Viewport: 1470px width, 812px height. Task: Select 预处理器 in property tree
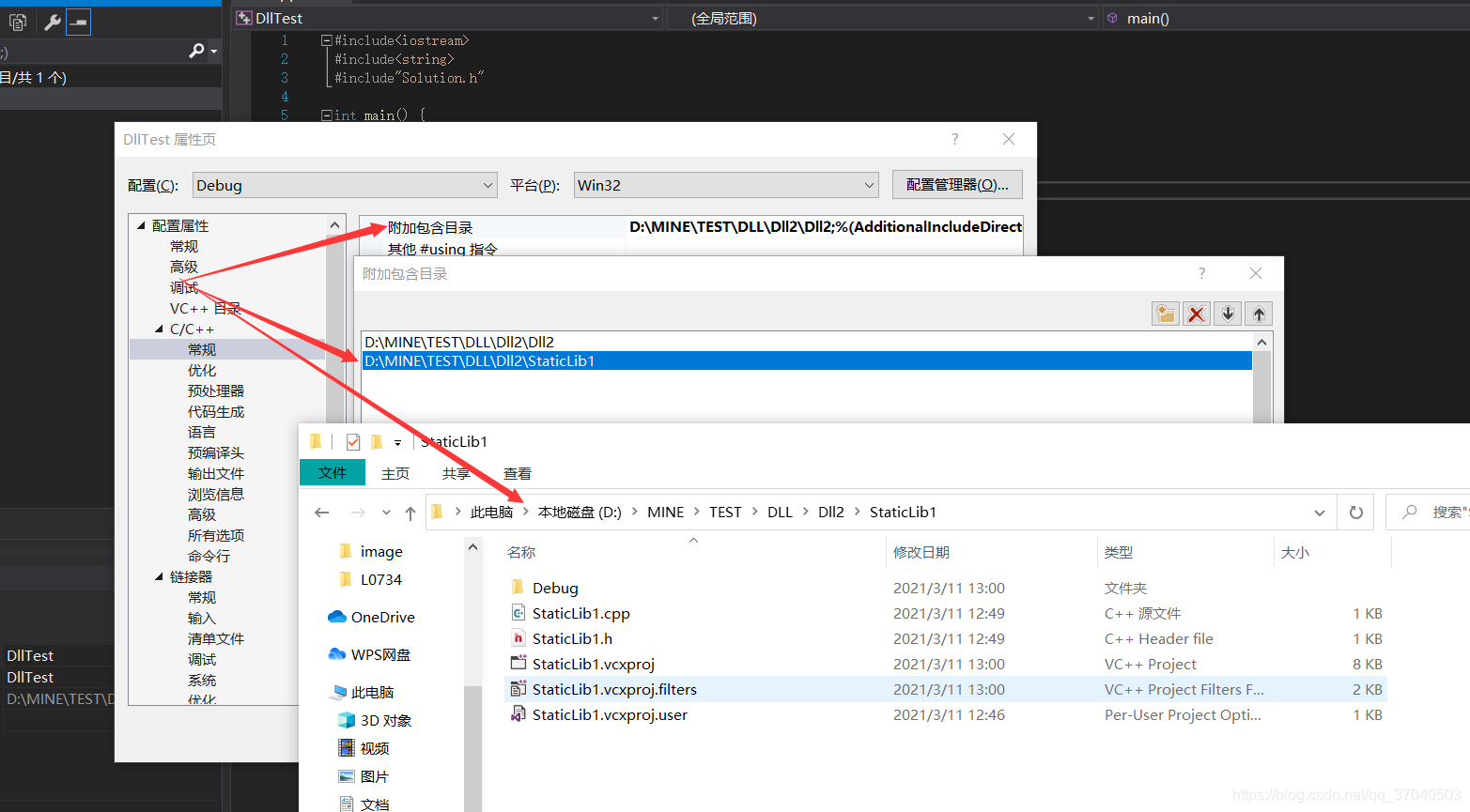[x=216, y=391]
